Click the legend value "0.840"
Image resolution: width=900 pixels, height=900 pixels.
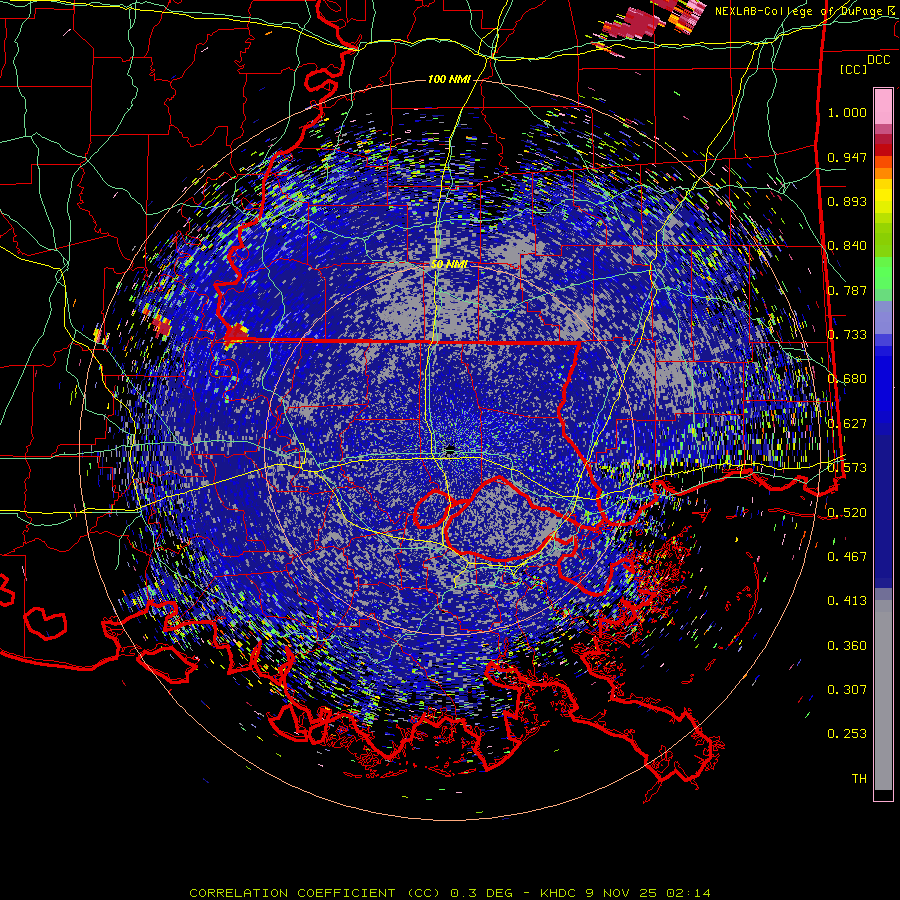[x=847, y=246]
